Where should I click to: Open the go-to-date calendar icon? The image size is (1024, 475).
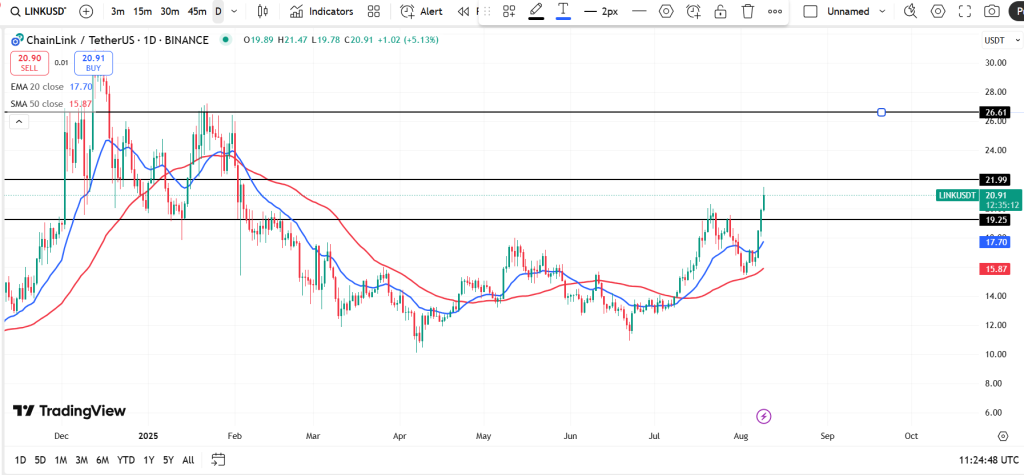[x=218, y=460]
